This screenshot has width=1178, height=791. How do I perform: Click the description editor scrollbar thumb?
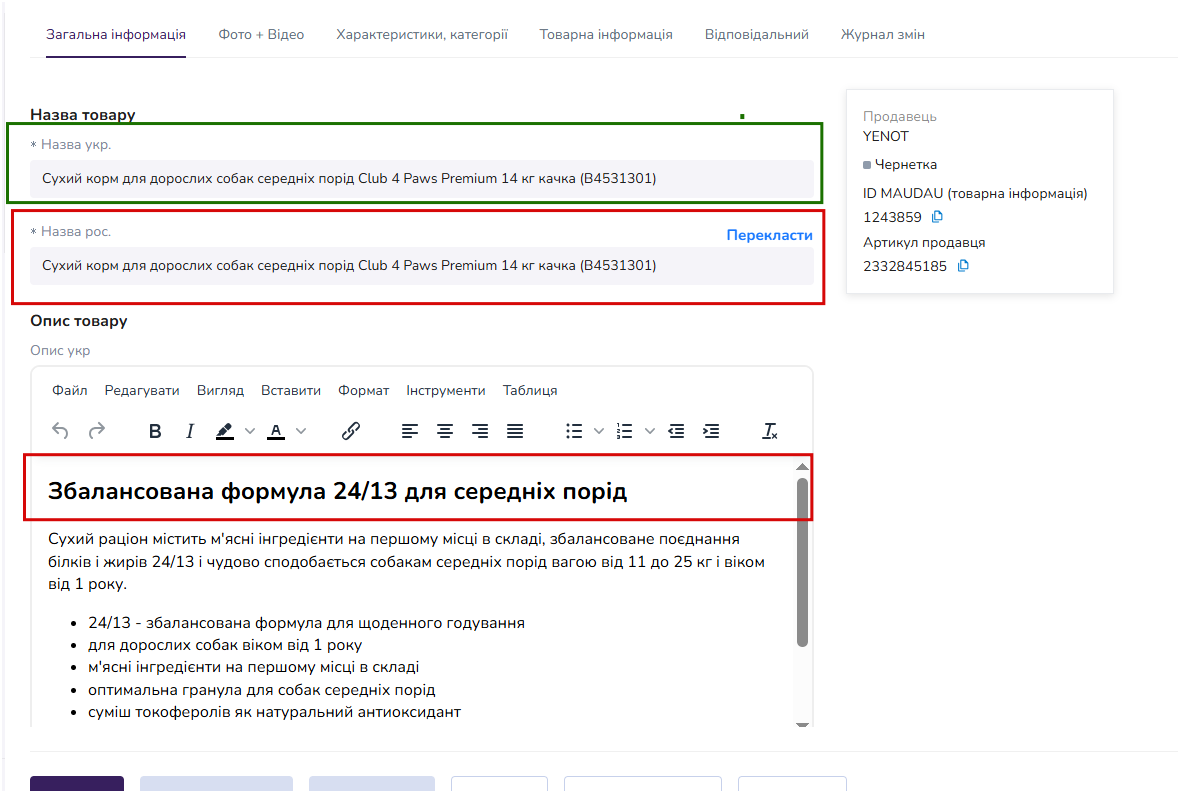(802, 562)
